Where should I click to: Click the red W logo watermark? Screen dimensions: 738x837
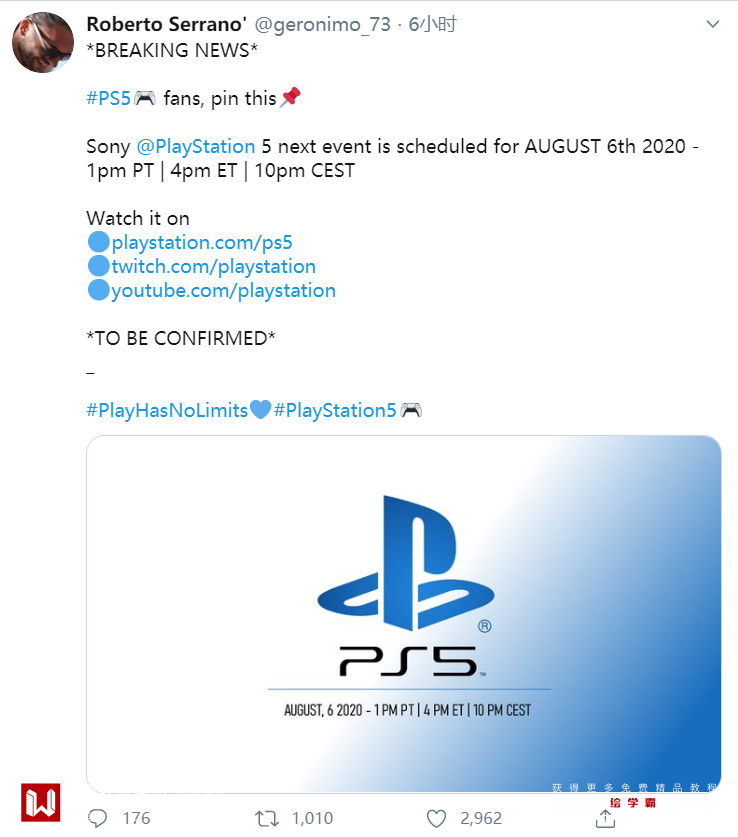pyautogui.click(x=41, y=802)
